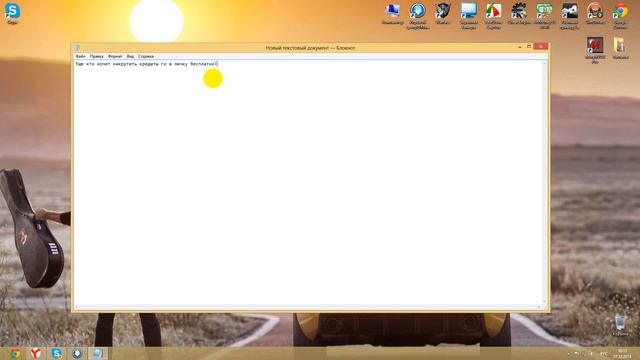Select the red-green fan desktop shortcut
Screen dimensions: 640x360
pyautogui.click(x=493, y=16)
